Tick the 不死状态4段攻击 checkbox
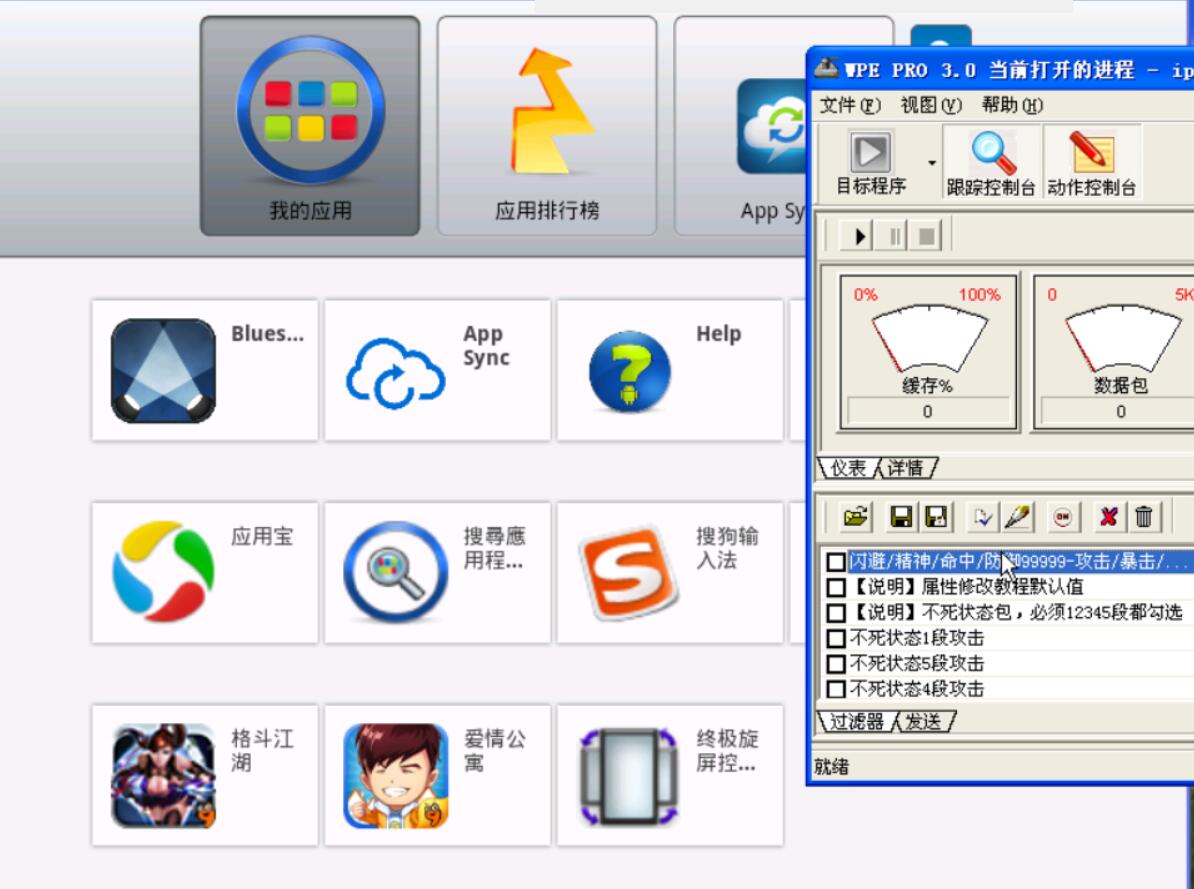The width and height of the screenshot is (1194, 889). point(836,689)
